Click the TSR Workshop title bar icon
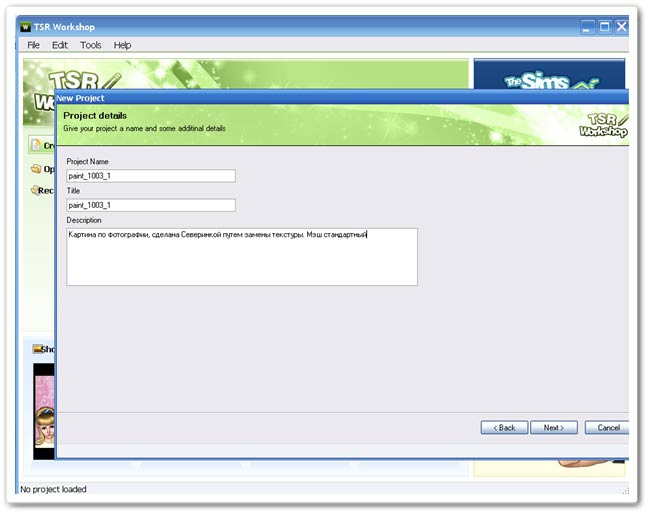The width and height of the screenshot is (650, 515). point(26,27)
